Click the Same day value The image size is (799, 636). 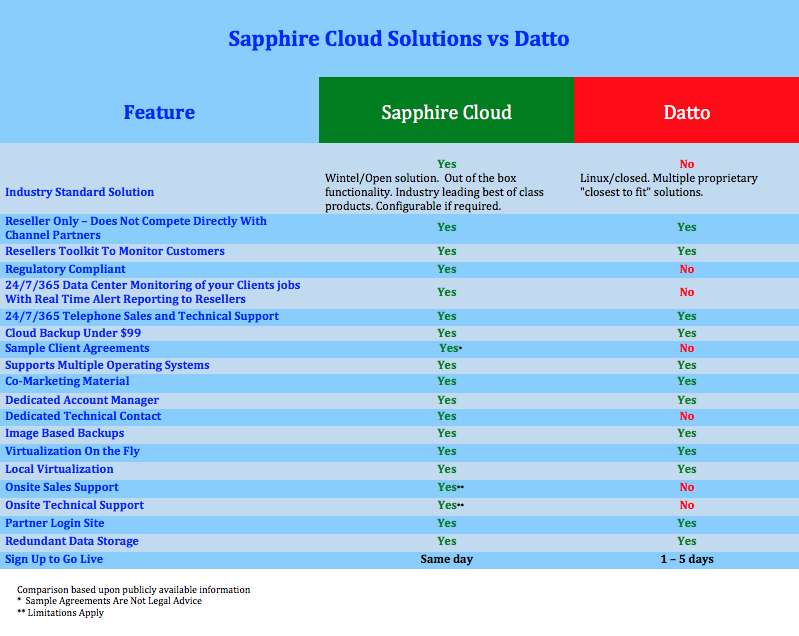(x=446, y=559)
